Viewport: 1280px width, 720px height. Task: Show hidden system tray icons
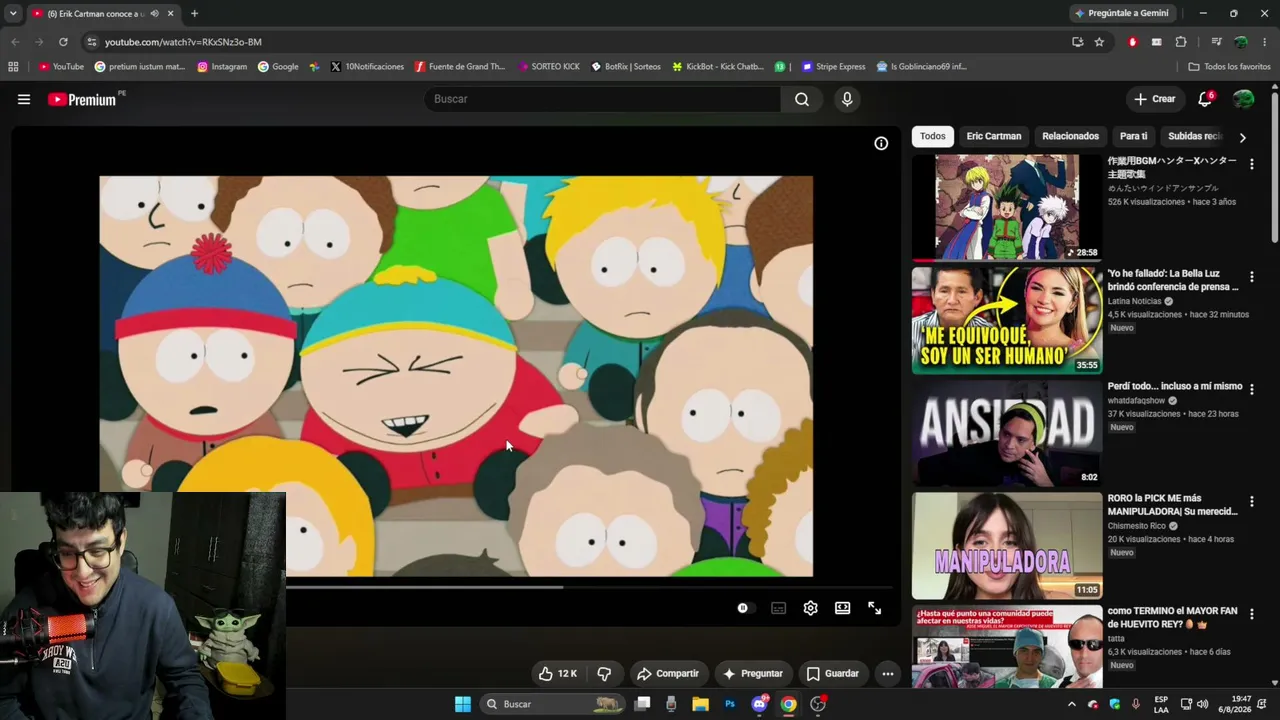[1072, 704]
